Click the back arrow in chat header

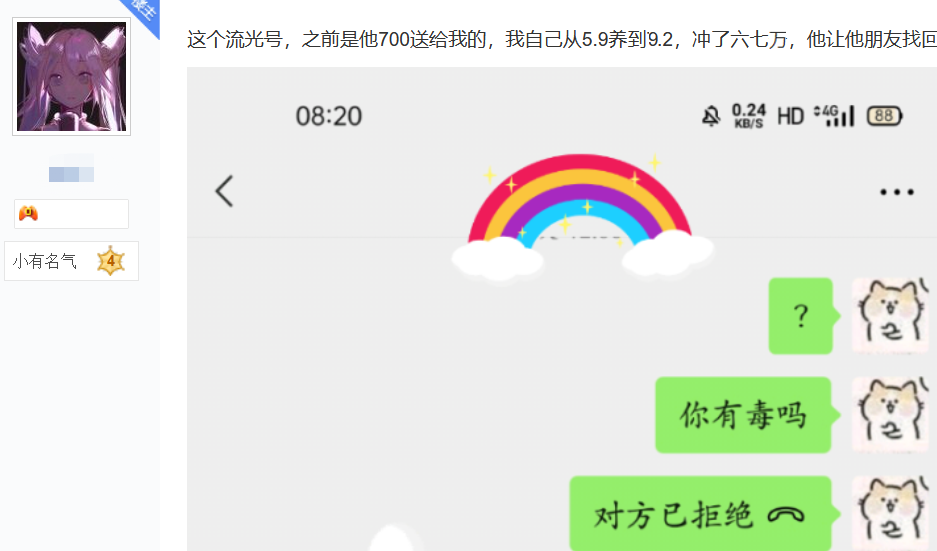click(x=225, y=191)
